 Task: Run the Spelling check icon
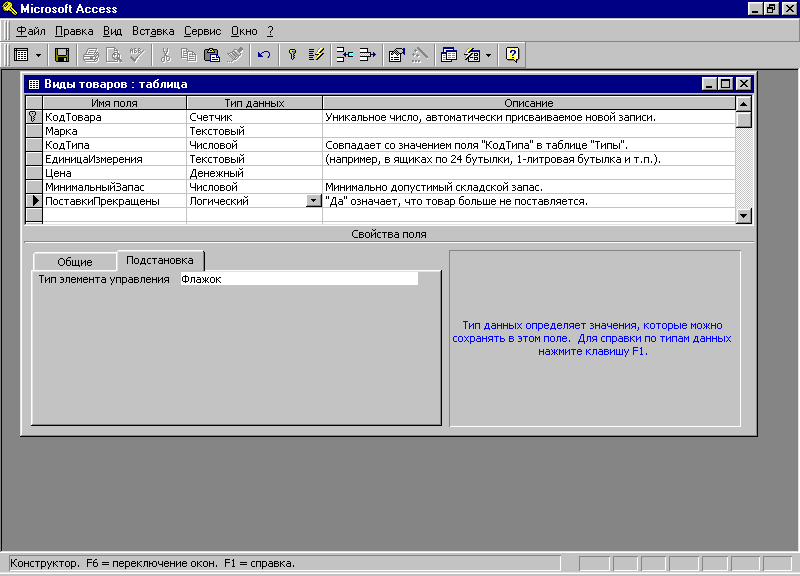tap(137, 55)
